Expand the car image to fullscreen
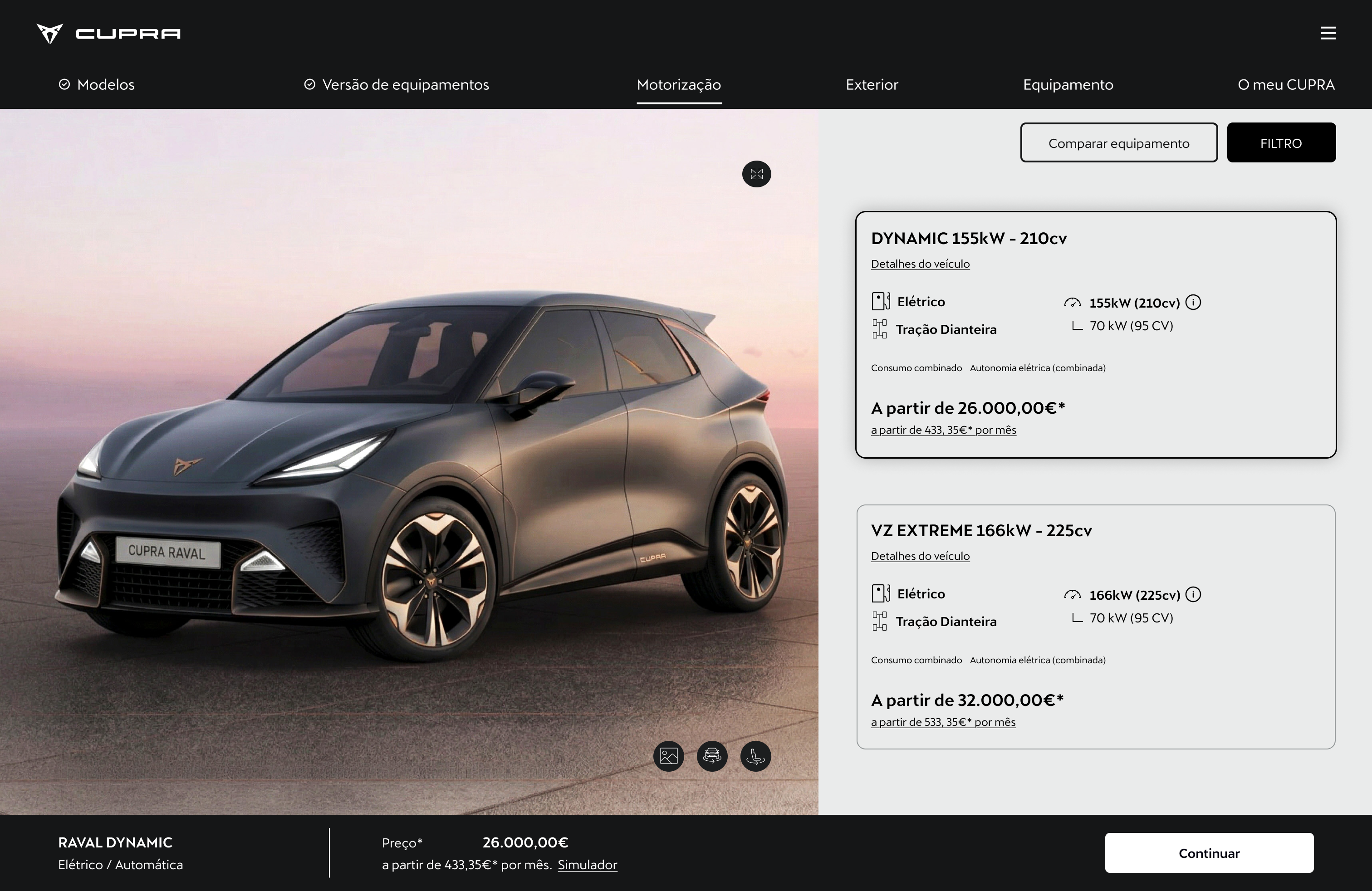The width and height of the screenshot is (1372, 891). (756, 174)
